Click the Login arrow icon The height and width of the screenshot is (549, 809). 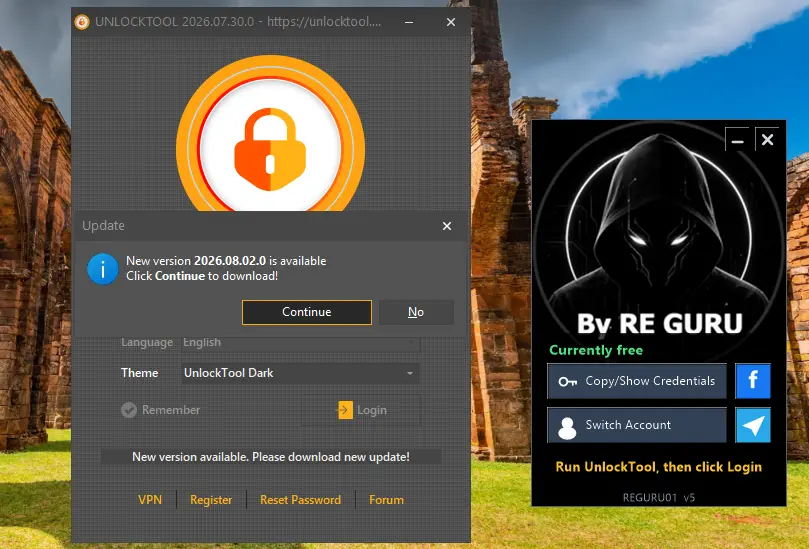tap(345, 410)
